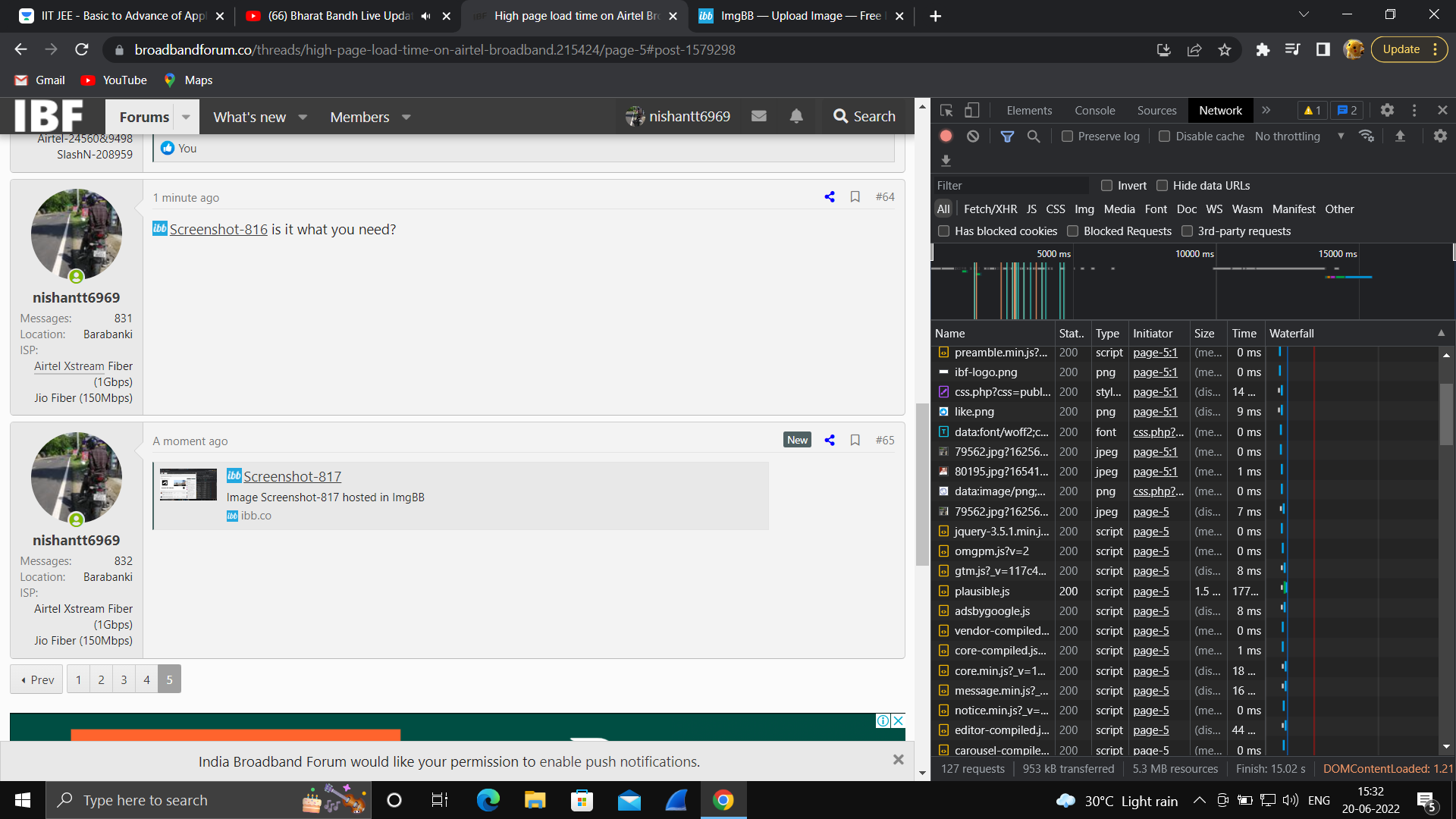The width and height of the screenshot is (1456, 819).
Task: Share post #65 using the share icon
Action: pyautogui.click(x=830, y=441)
